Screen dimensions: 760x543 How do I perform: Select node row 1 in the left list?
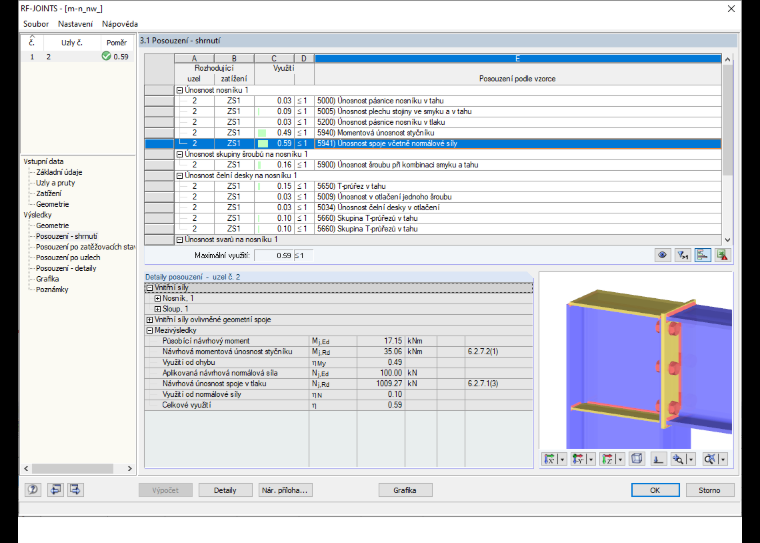pyautogui.click(x=78, y=57)
